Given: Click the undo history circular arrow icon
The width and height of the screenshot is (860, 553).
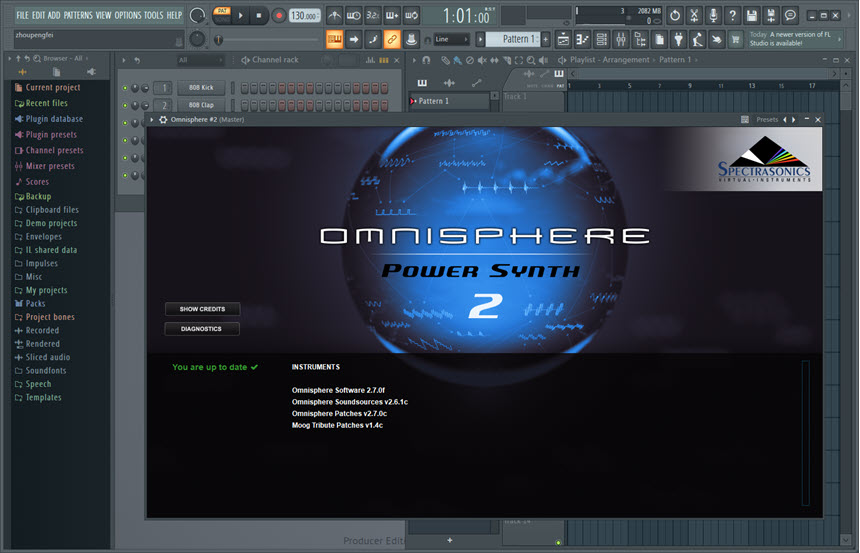Looking at the screenshot, I should coord(675,15).
